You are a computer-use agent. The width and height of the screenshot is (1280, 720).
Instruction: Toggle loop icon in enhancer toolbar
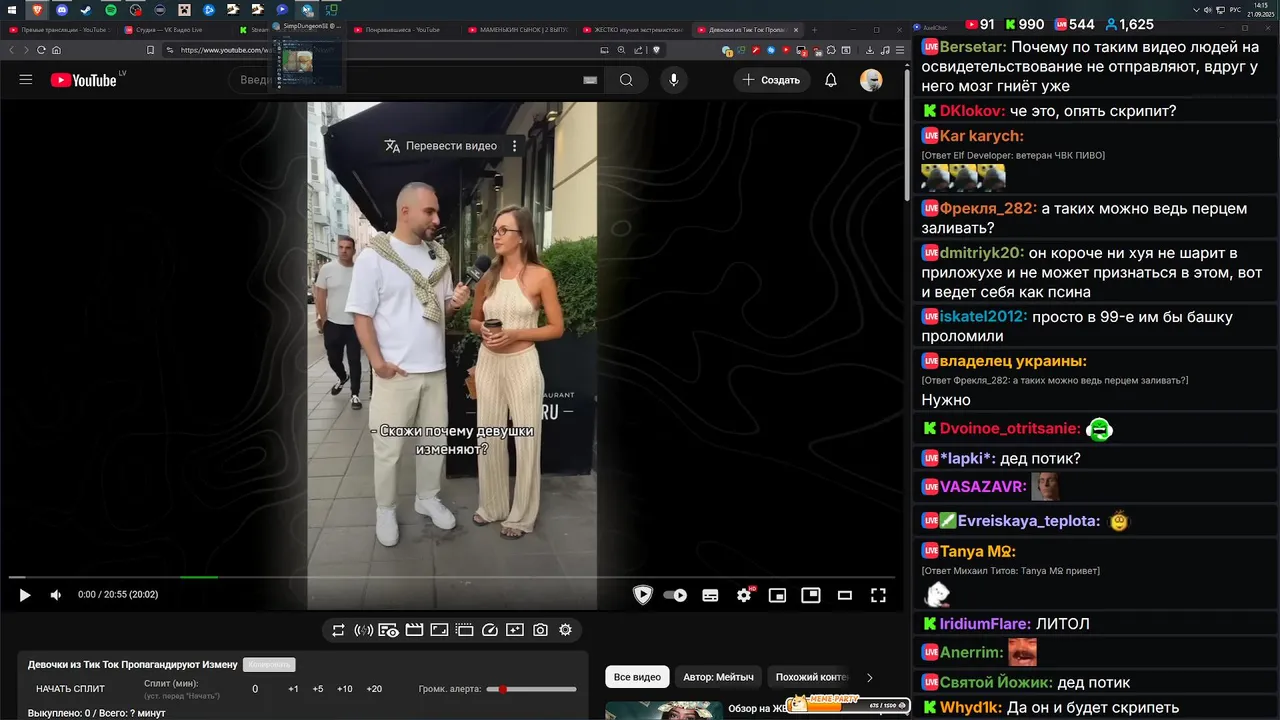[338, 630]
